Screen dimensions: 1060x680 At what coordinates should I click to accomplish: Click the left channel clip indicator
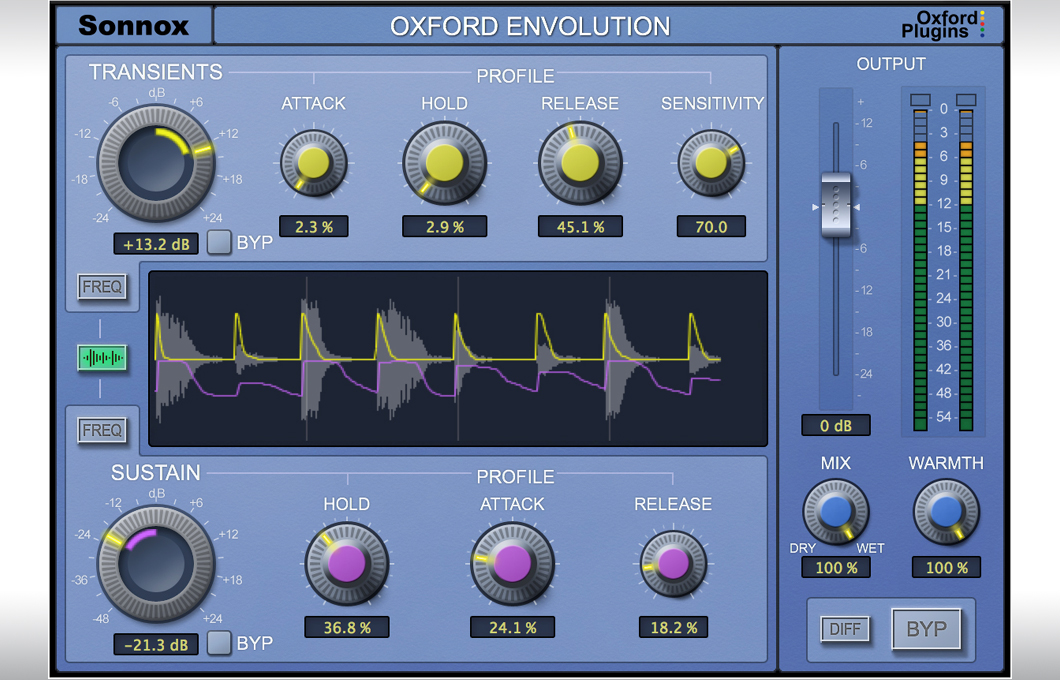920,100
